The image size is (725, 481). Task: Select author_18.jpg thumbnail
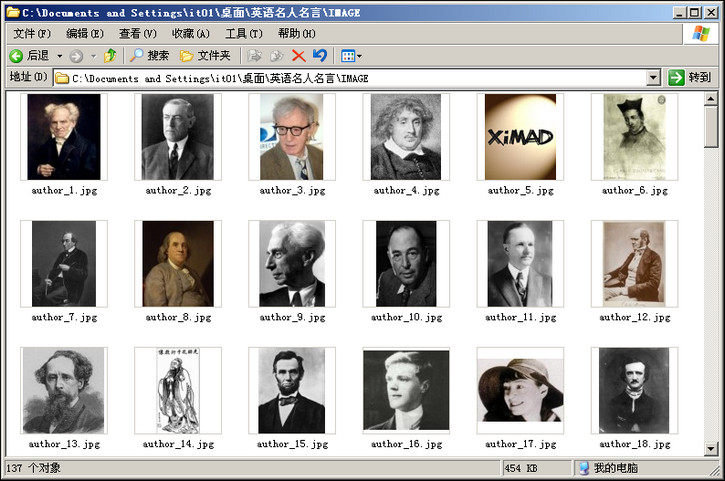pyautogui.click(x=634, y=390)
